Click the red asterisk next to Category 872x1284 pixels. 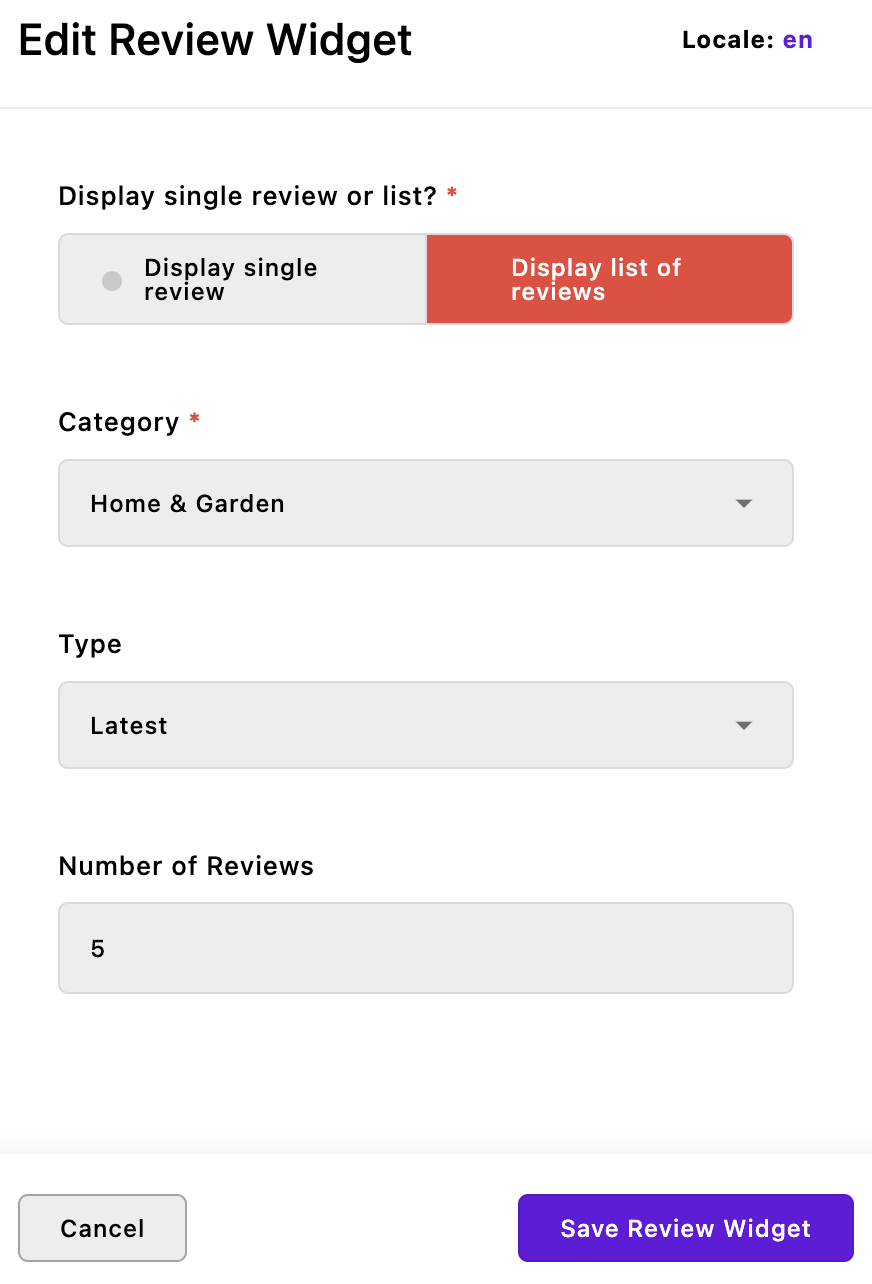tap(192, 419)
